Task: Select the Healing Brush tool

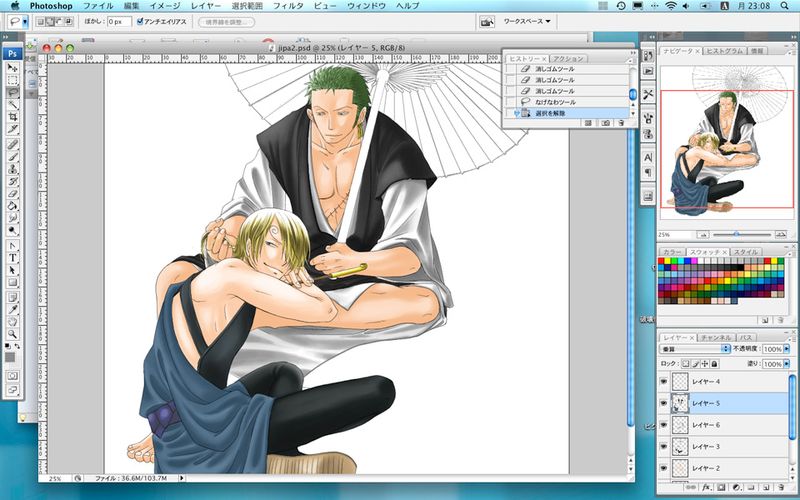Action: pyautogui.click(x=13, y=144)
